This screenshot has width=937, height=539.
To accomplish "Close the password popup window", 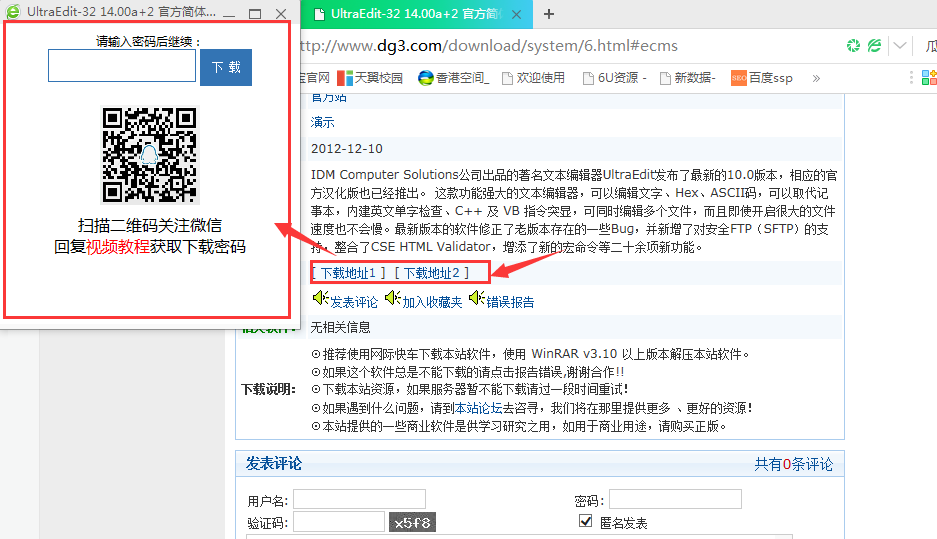I will [x=281, y=14].
